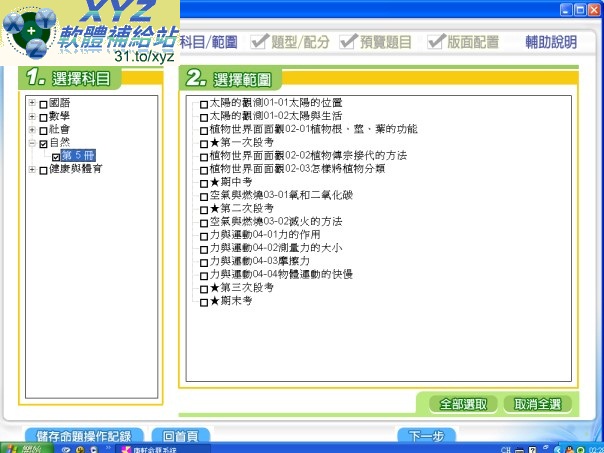Open the Windows Start button
The width and height of the screenshot is (604, 453).
point(27,449)
